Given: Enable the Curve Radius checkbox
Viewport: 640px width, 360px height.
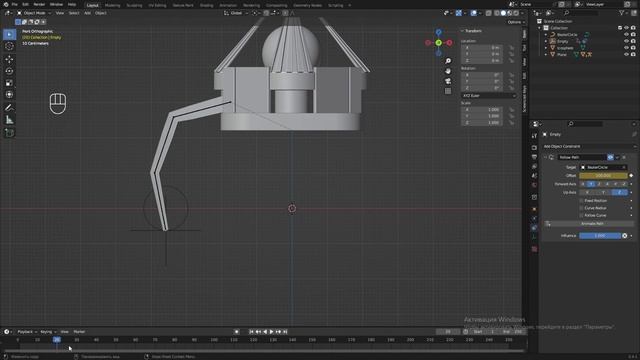Looking at the screenshot, I should [x=582, y=208].
